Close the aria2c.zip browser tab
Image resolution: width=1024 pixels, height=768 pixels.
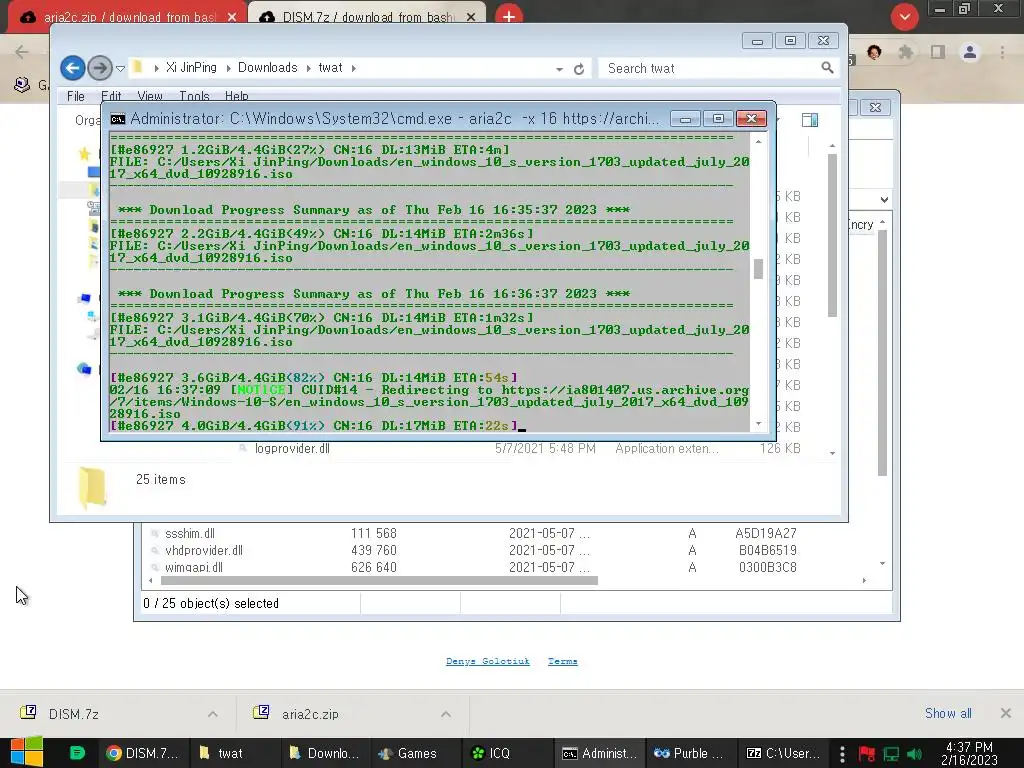(232, 17)
